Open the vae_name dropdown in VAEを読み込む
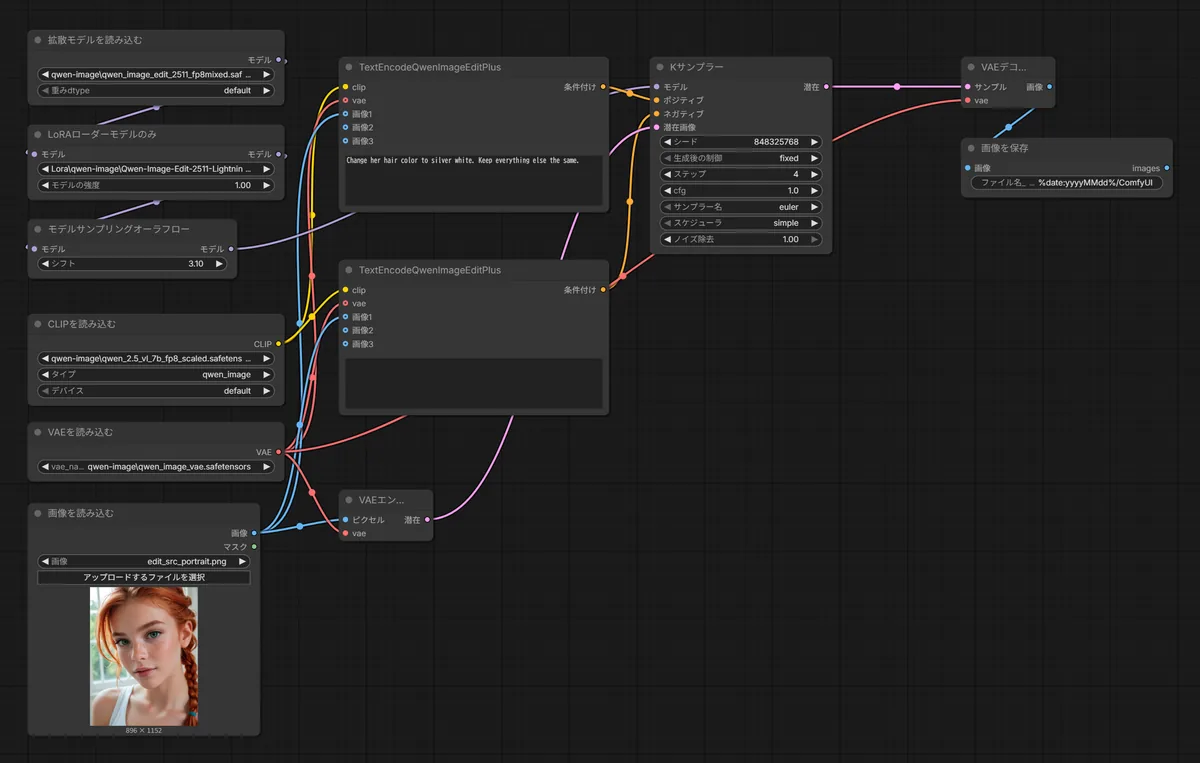This screenshot has height=763, width=1200. 156,466
